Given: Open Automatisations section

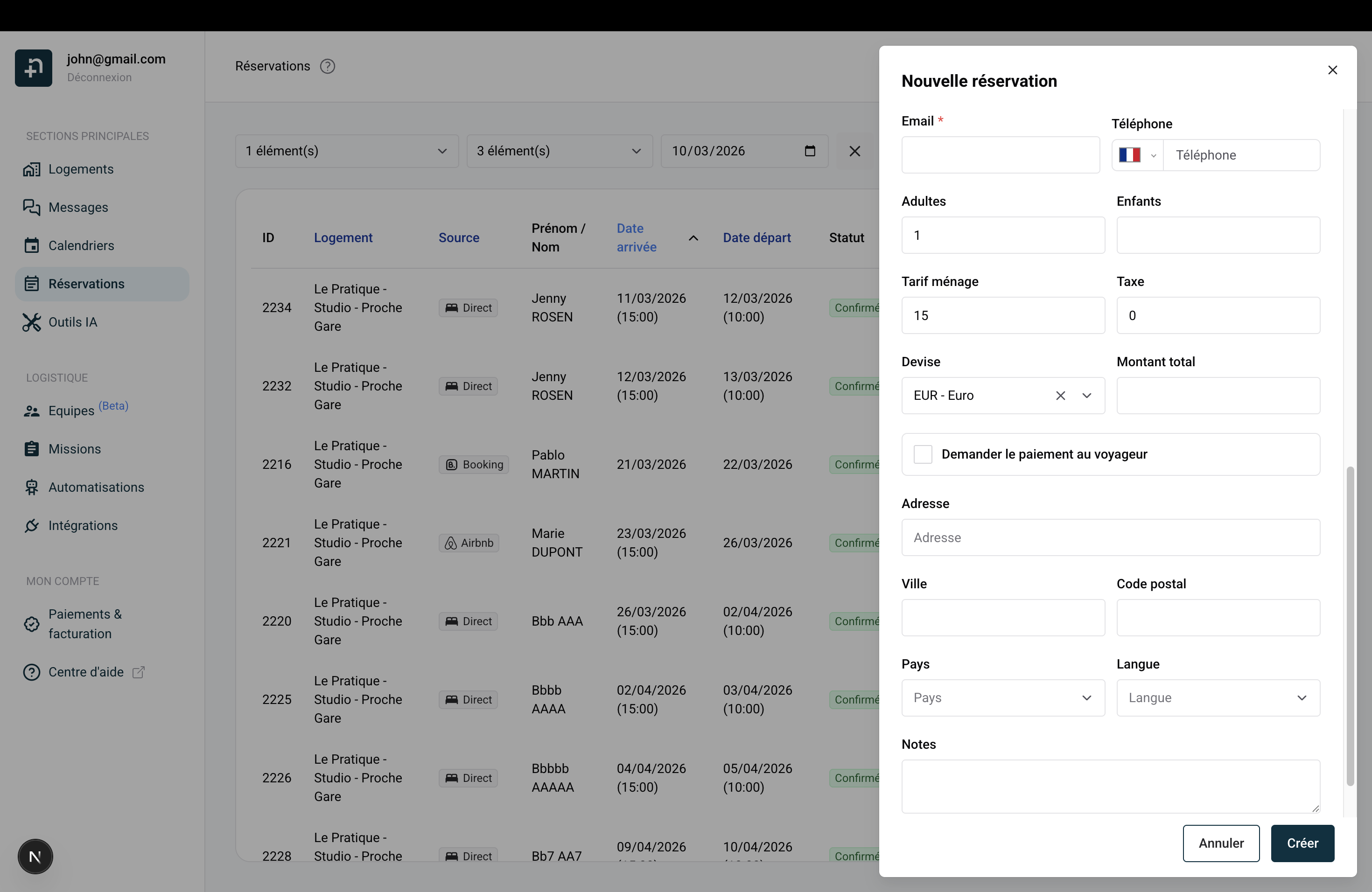Looking at the screenshot, I should tap(102, 488).
